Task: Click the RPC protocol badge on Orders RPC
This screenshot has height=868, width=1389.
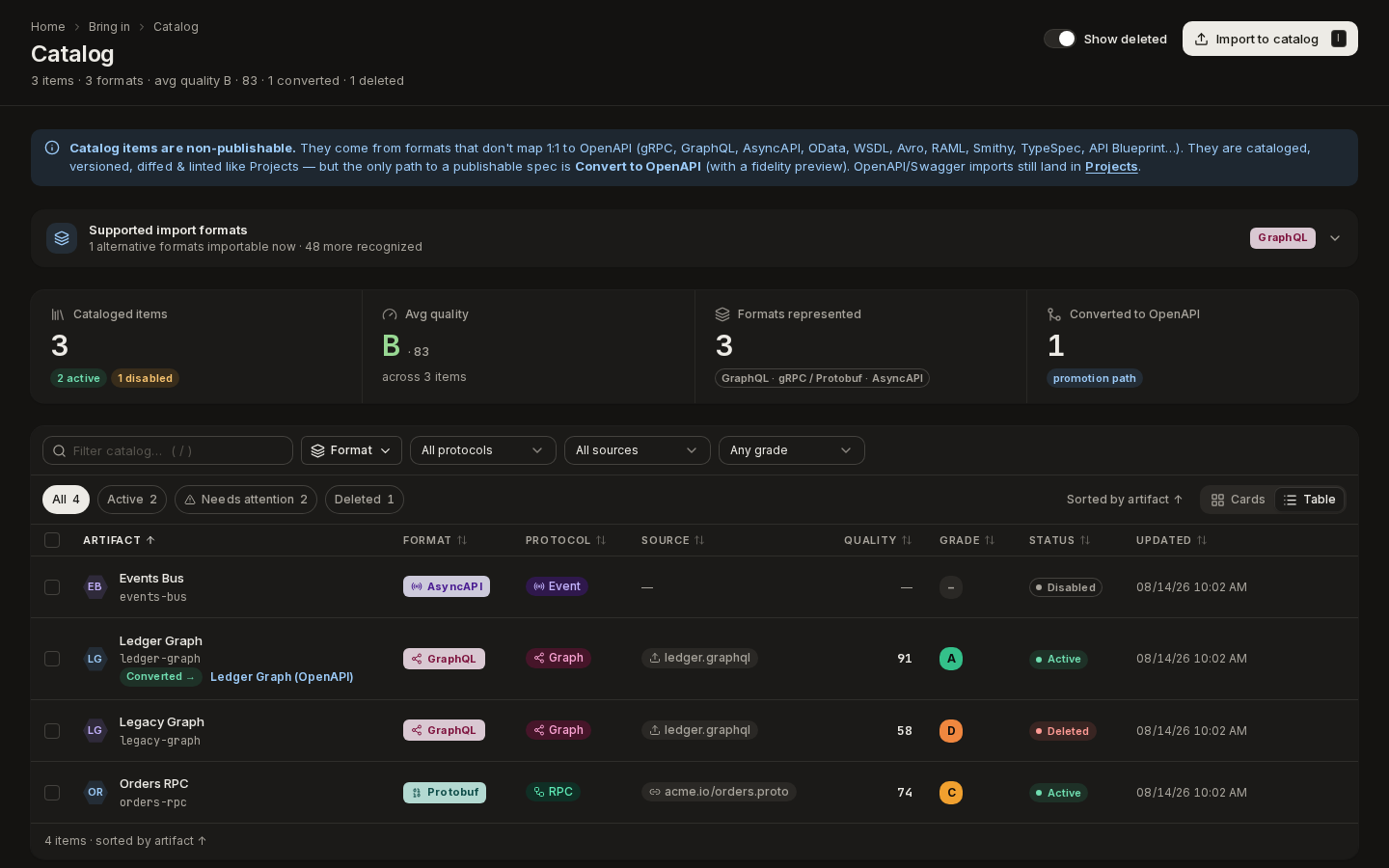Action: point(553,792)
